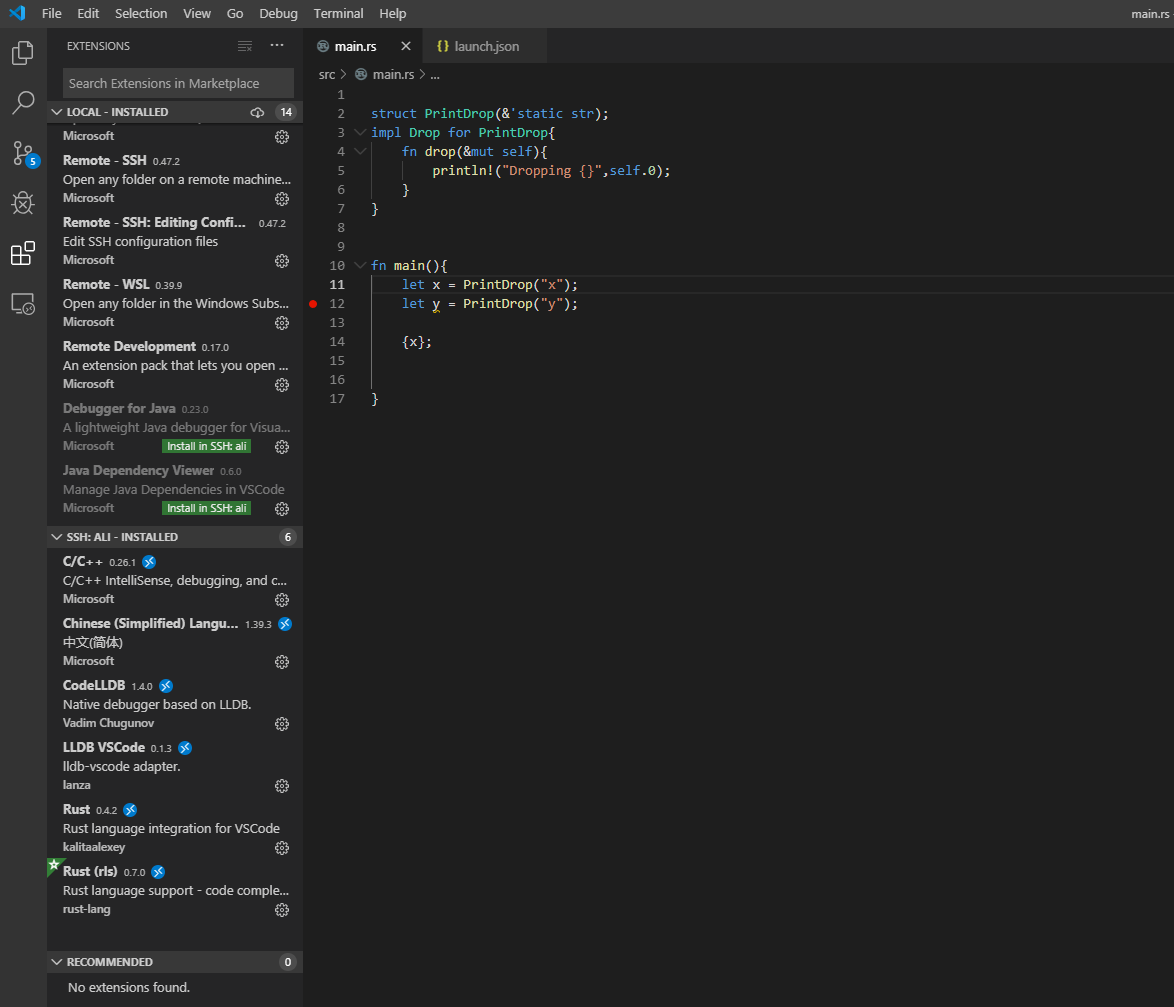This screenshot has height=1007, width=1174.
Task: Click the println! statement on line 5
Action: [x=551, y=171]
